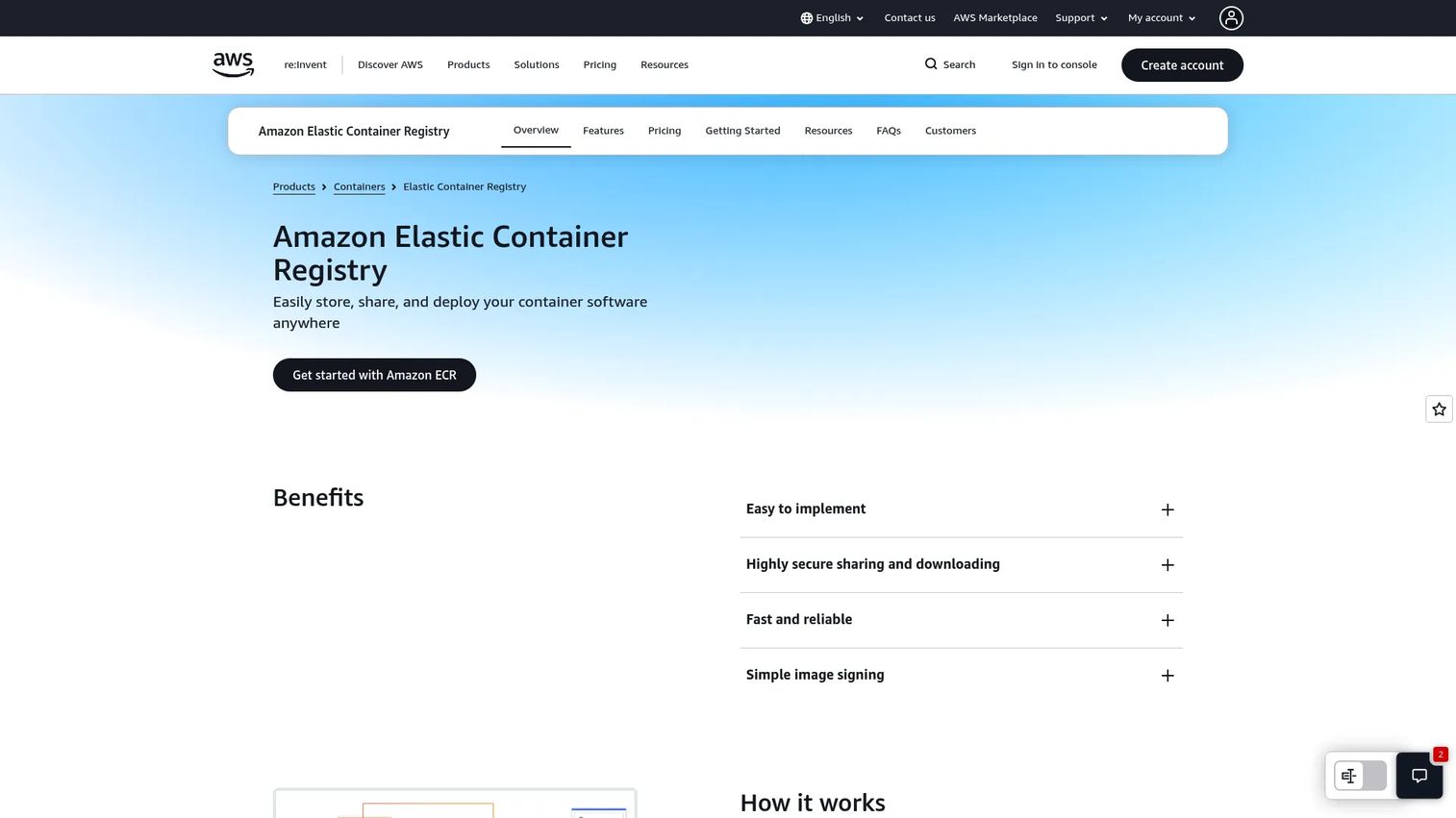The width and height of the screenshot is (1456, 818).
Task: Click Create account button
Action: (1182, 65)
